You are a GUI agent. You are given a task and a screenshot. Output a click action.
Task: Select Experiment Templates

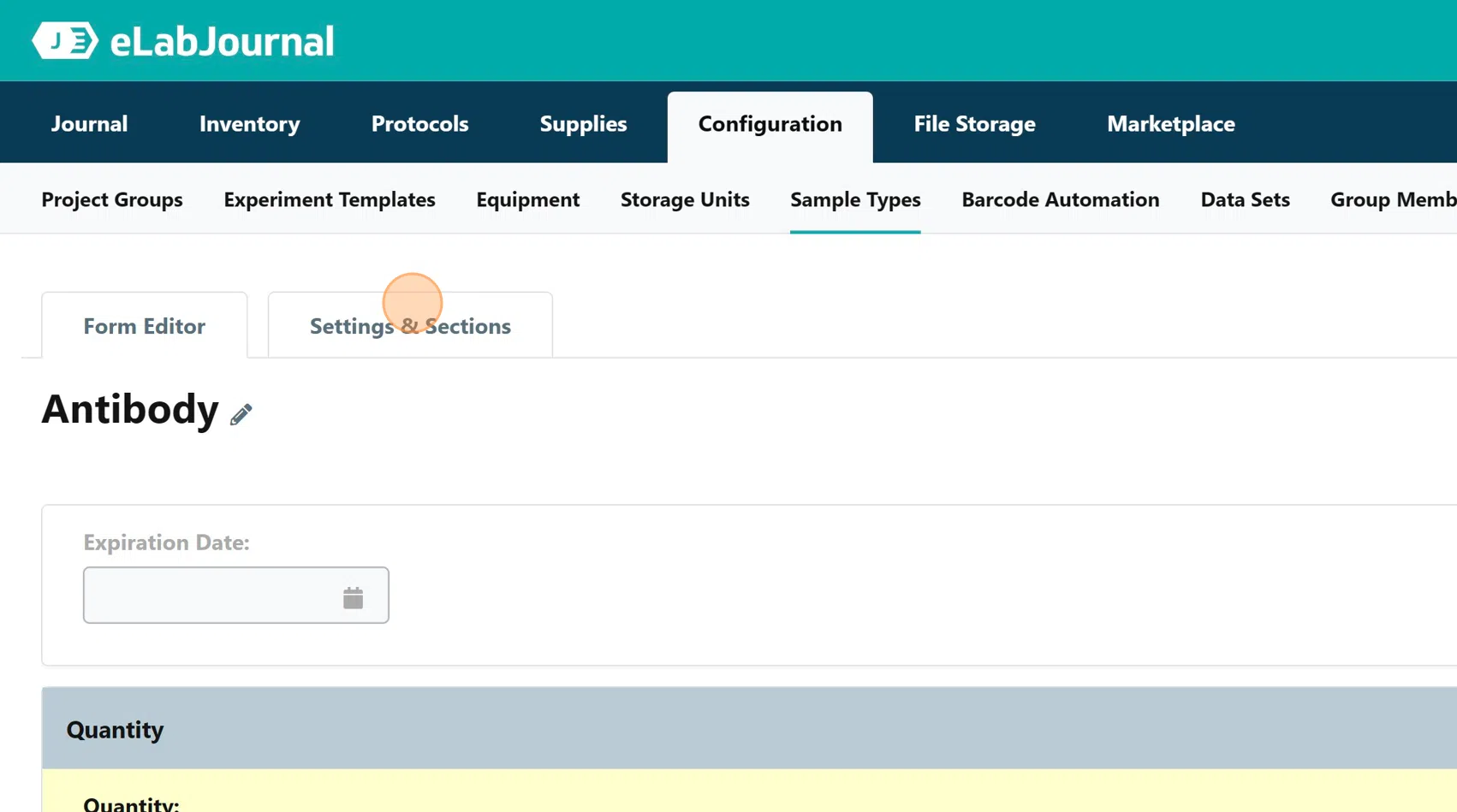tap(330, 199)
